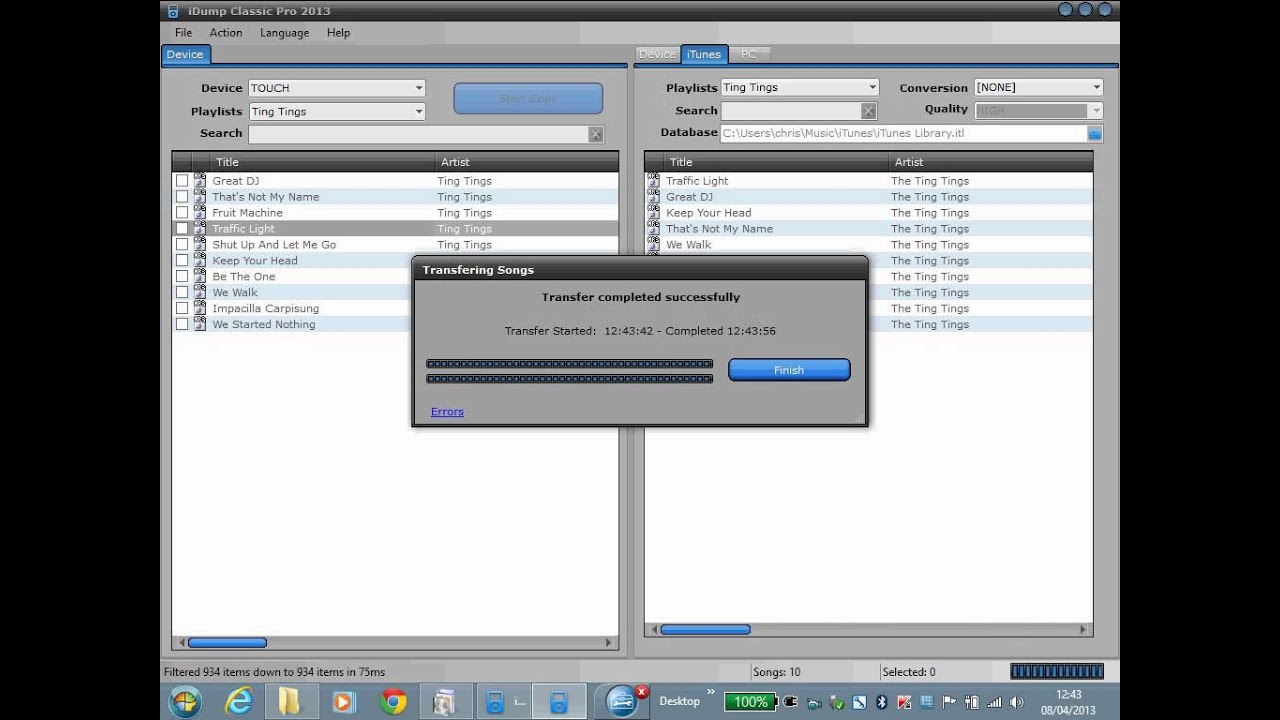
Task: Open the Windows Start menu orb
Action: 185,702
